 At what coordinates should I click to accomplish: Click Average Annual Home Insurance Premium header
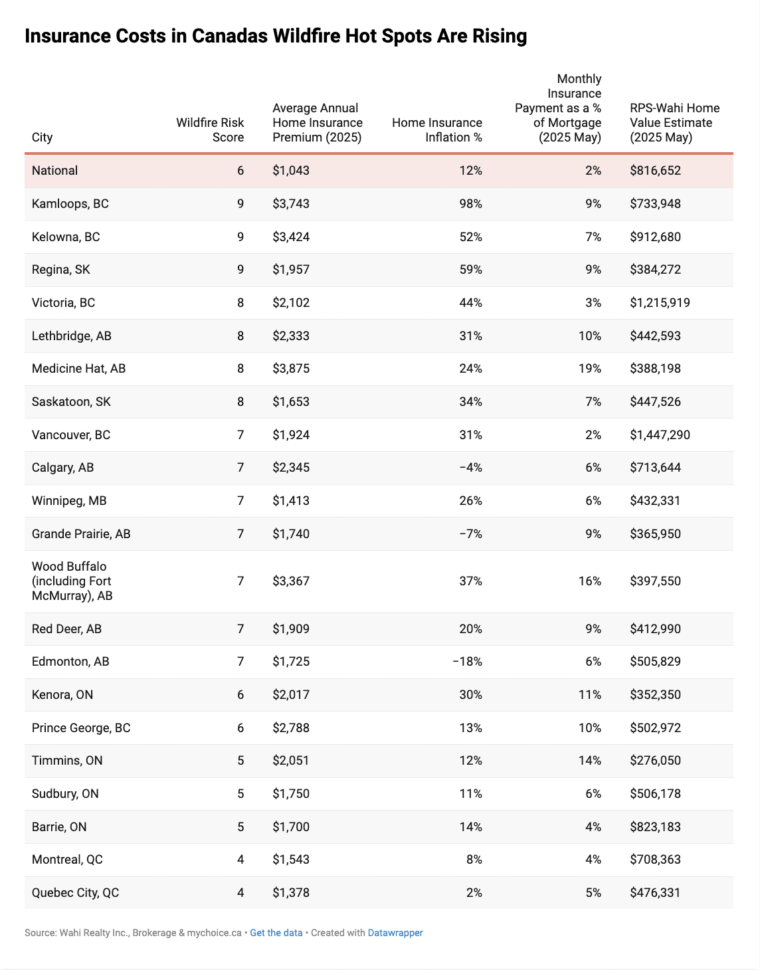click(x=317, y=122)
